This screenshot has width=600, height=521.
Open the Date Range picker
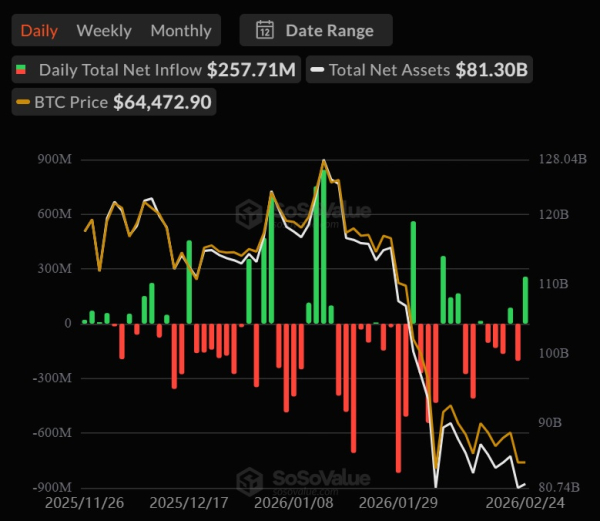316,30
